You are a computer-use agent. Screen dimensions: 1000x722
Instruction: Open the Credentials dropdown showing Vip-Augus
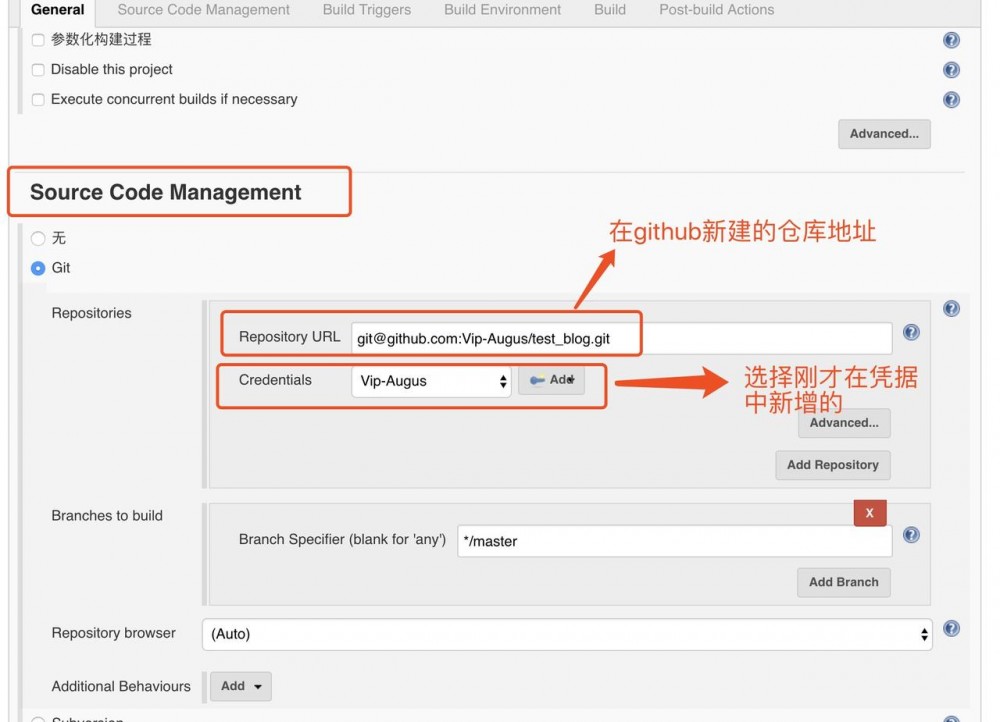[430, 380]
